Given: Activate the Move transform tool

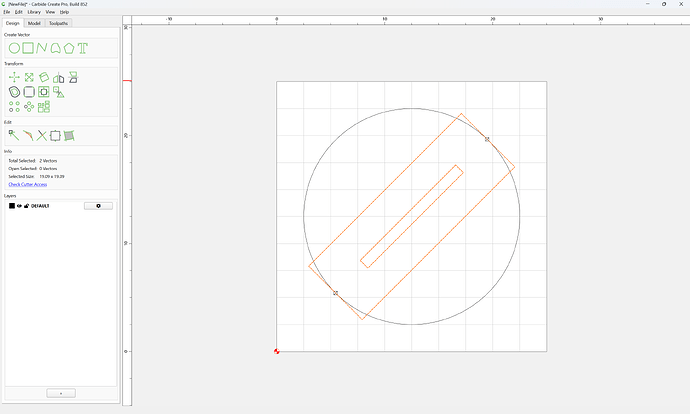Looking at the screenshot, I should [x=14, y=77].
